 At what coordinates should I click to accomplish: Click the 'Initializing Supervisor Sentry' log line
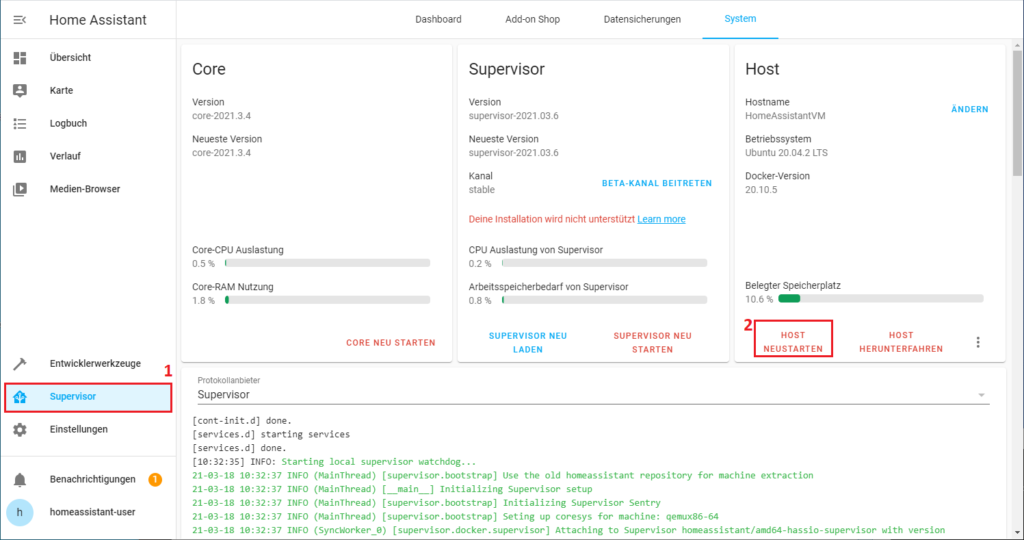pyautogui.click(x=426, y=503)
